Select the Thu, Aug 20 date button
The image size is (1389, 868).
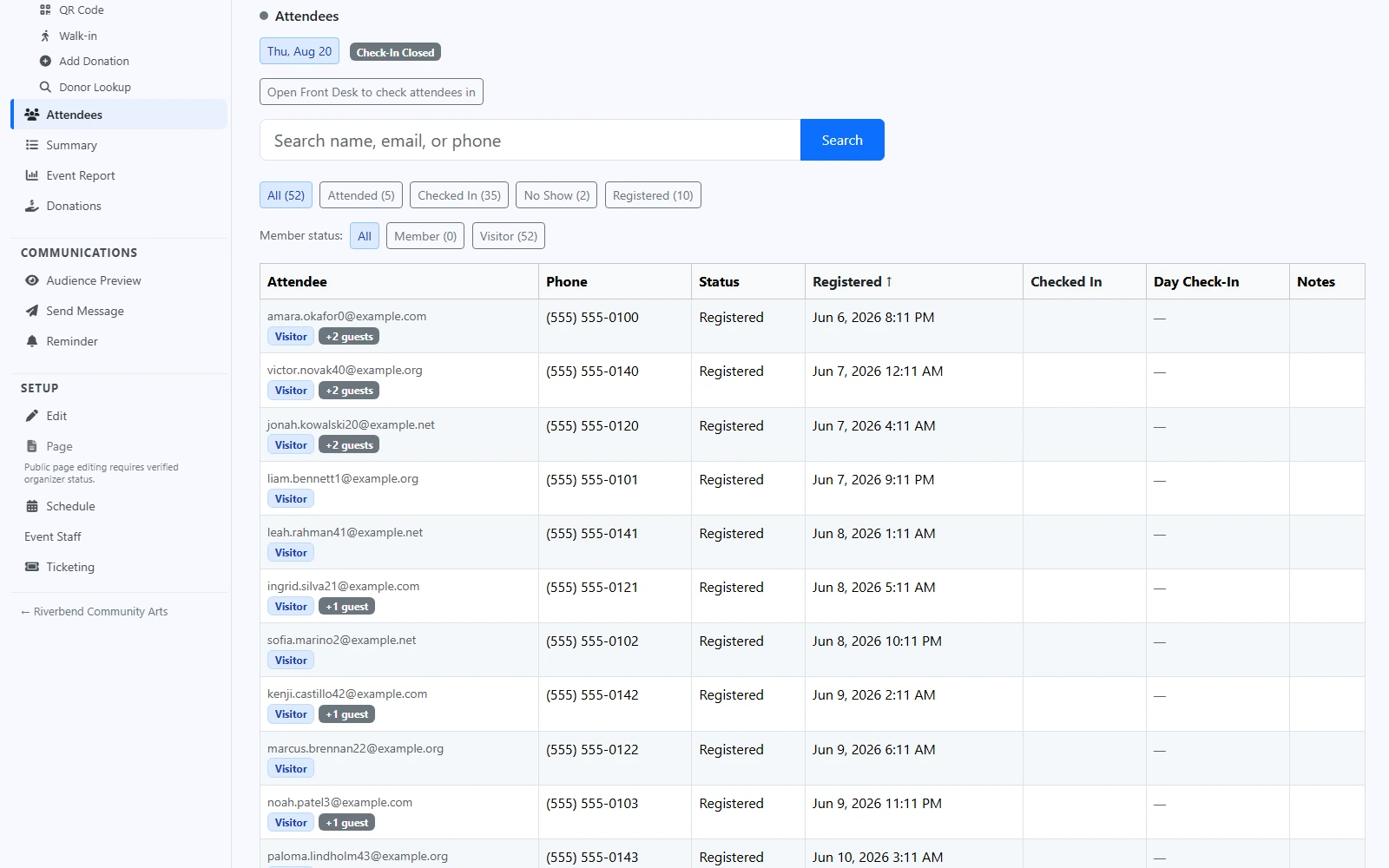pos(300,51)
